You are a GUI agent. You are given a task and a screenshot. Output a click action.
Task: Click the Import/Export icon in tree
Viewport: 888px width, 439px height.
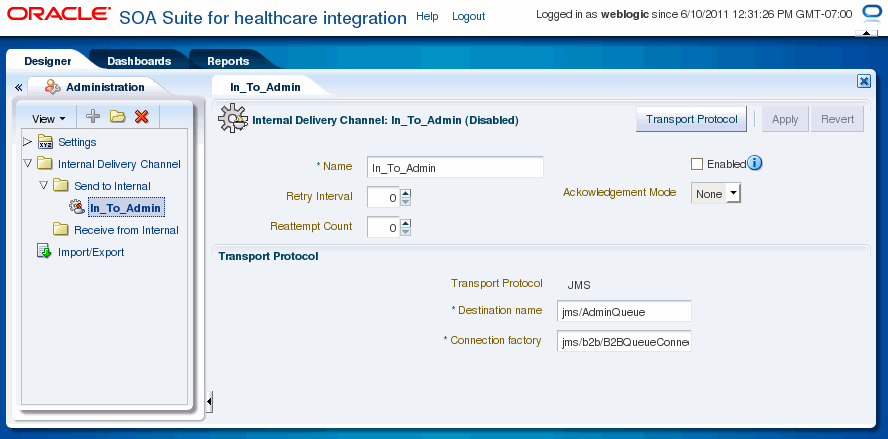44,252
